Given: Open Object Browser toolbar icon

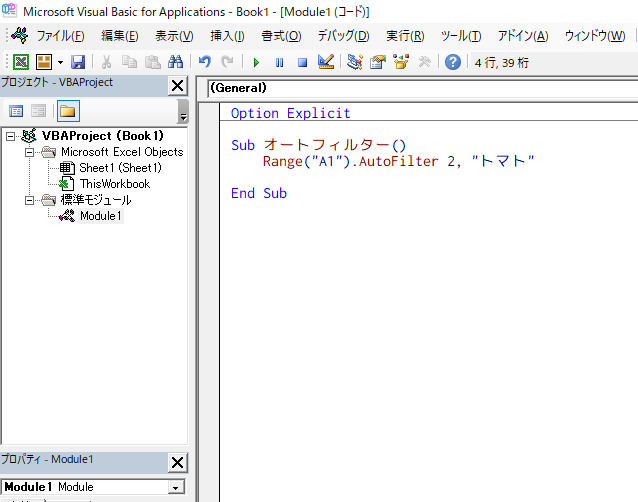Looking at the screenshot, I should click(401, 62).
